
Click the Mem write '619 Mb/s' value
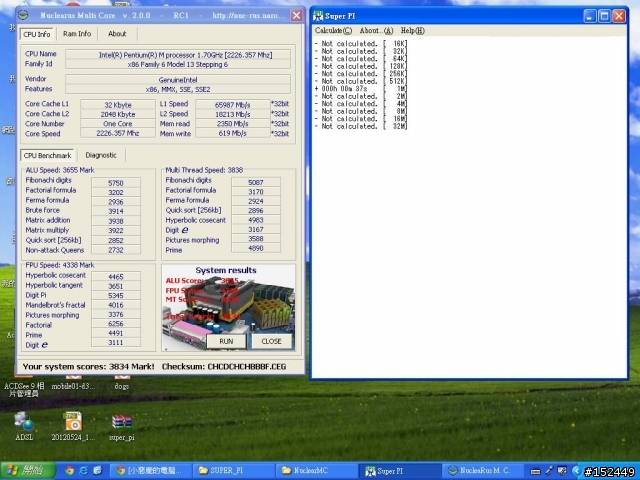click(x=233, y=133)
